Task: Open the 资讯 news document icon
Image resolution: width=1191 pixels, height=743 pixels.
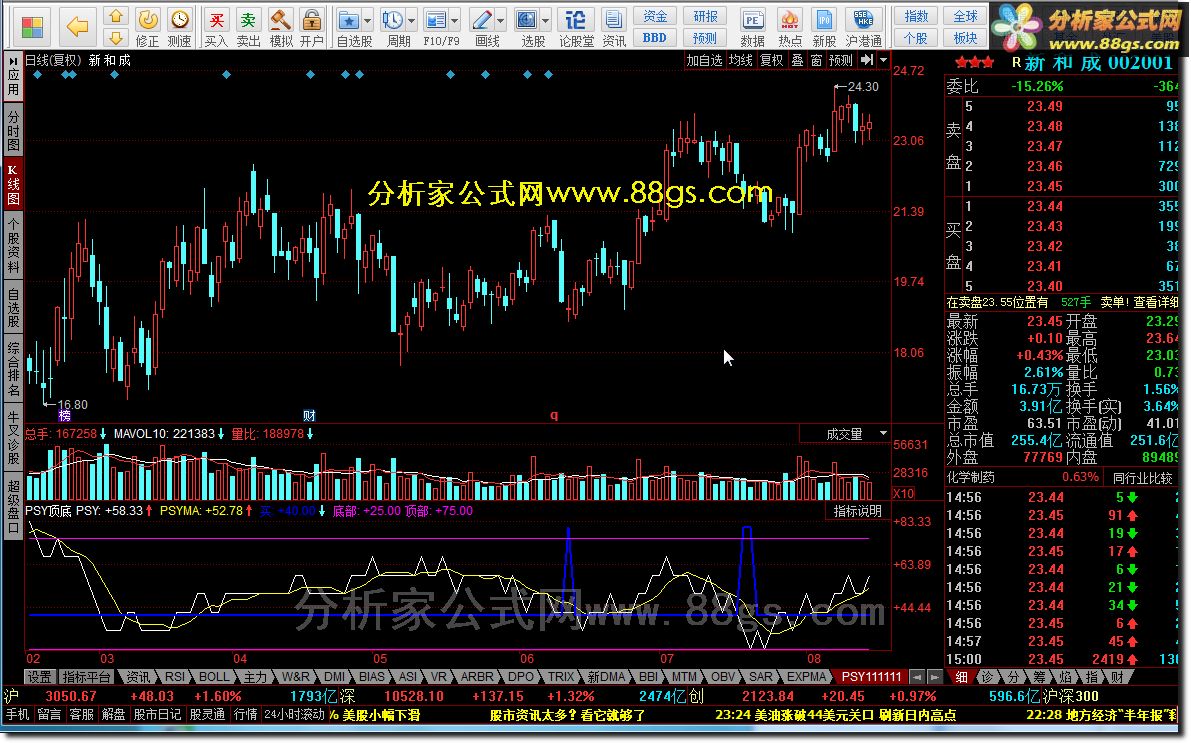Action: 614,27
